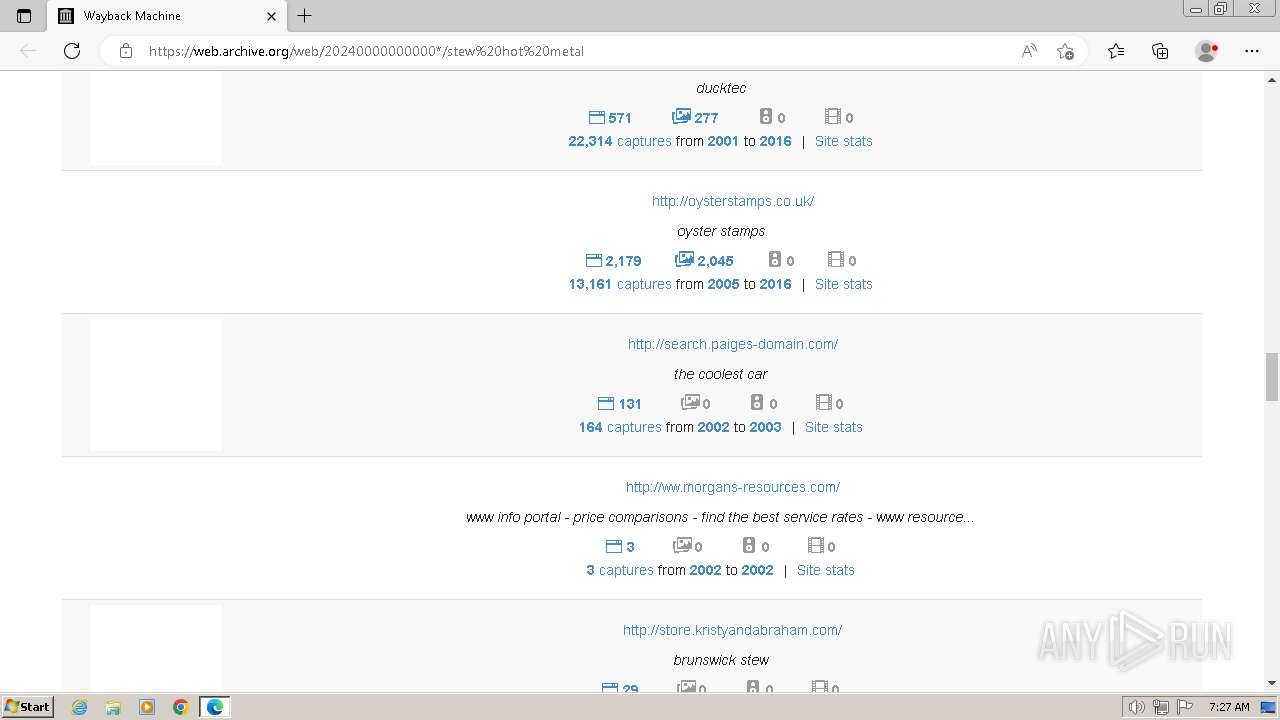This screenshot has height=720, width=1280.
Task: Close the Wayback Machine tab
Action: 272,16
